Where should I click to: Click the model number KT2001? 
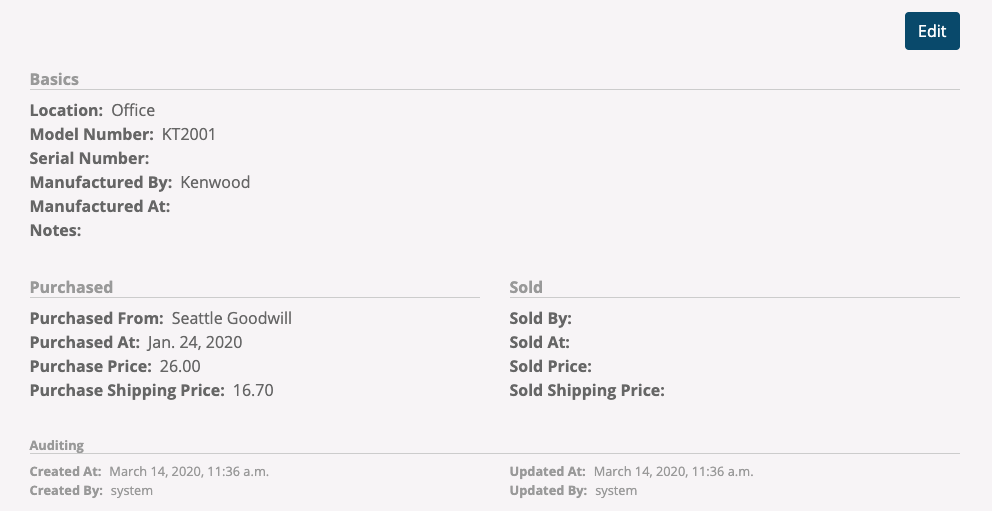[189, 134]
